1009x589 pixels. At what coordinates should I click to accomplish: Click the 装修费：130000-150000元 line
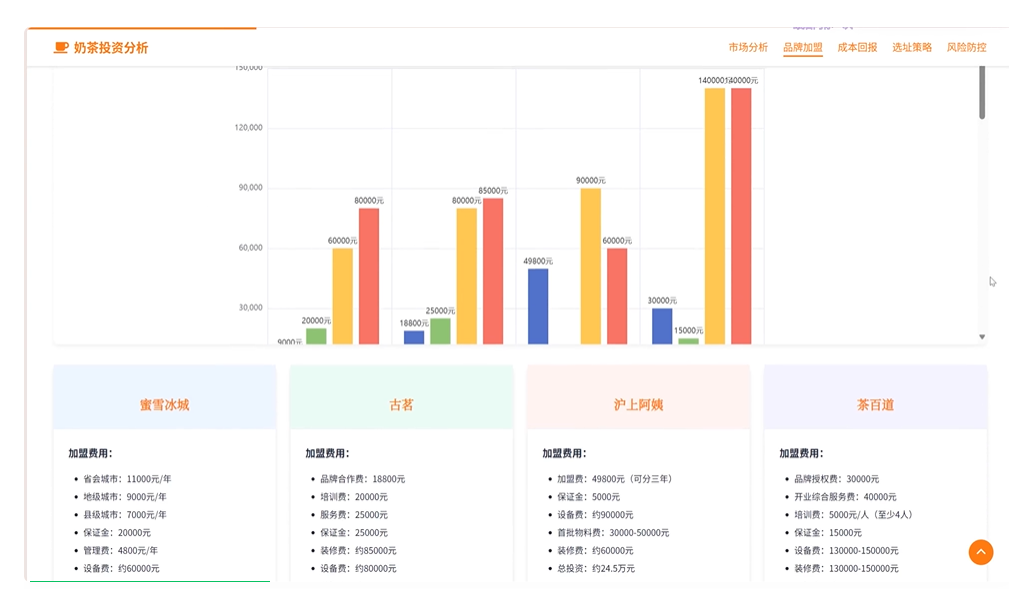point(846,569)
